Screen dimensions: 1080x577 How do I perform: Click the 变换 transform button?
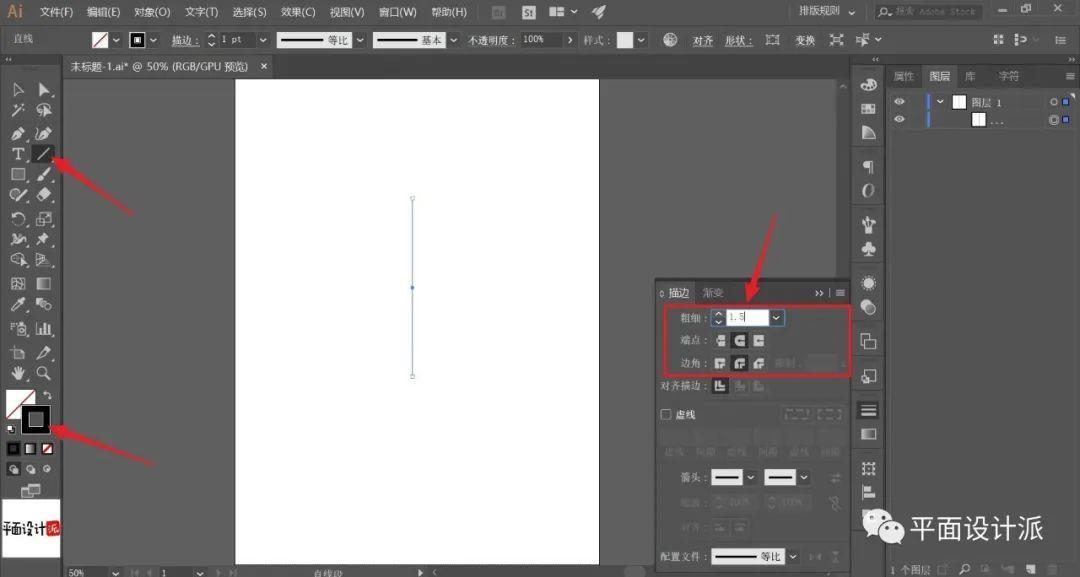pyautogui.click(x=805, y=41)
